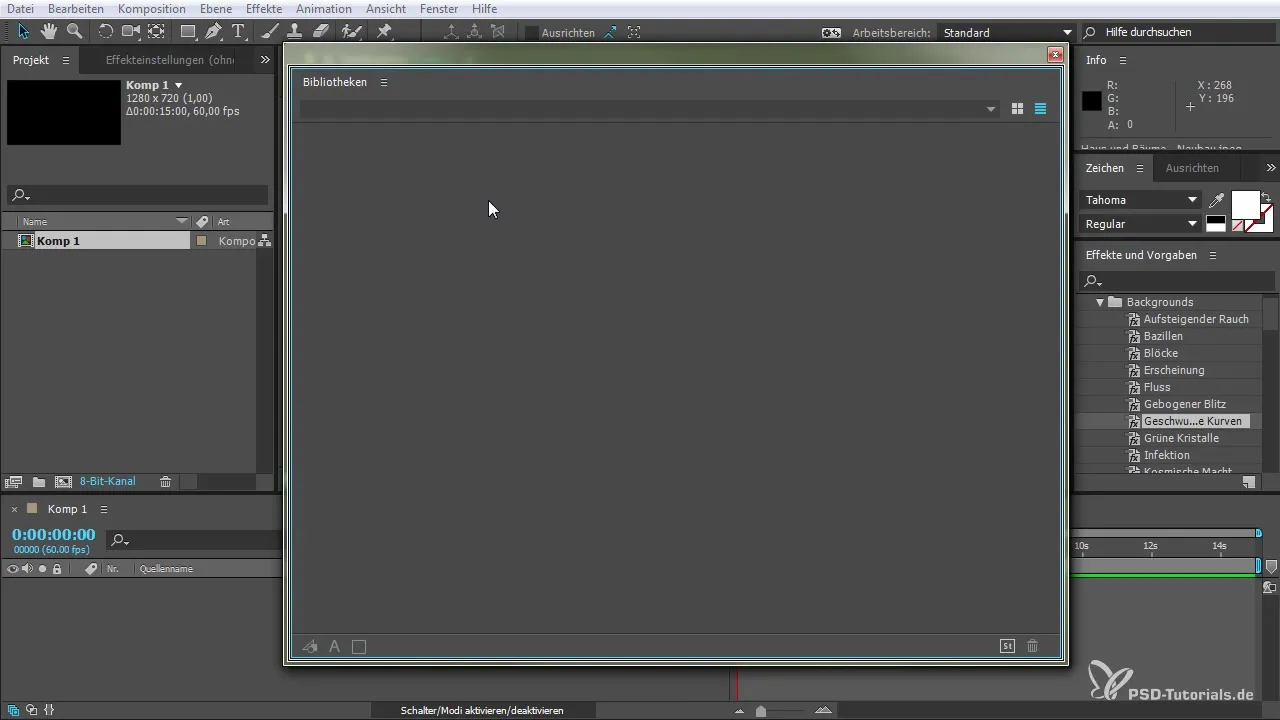Click the flowchart icon next to Komp 1 row
The image size is (1280, 720).
click(265, 241)
